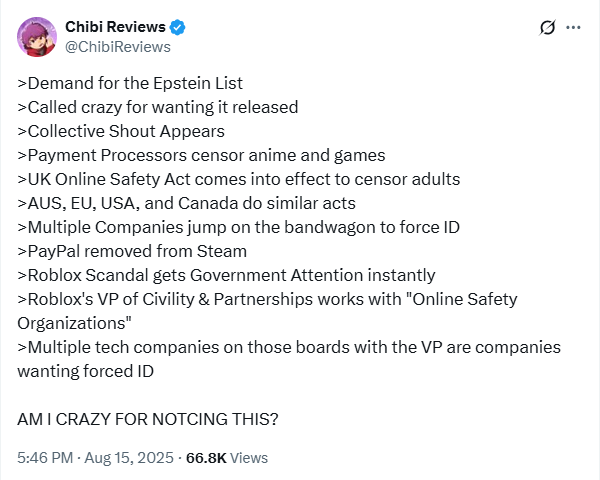Open the @ChibiReviews handle link
Viewport: 600px width, 480px height.
click(x=118, y=47)
